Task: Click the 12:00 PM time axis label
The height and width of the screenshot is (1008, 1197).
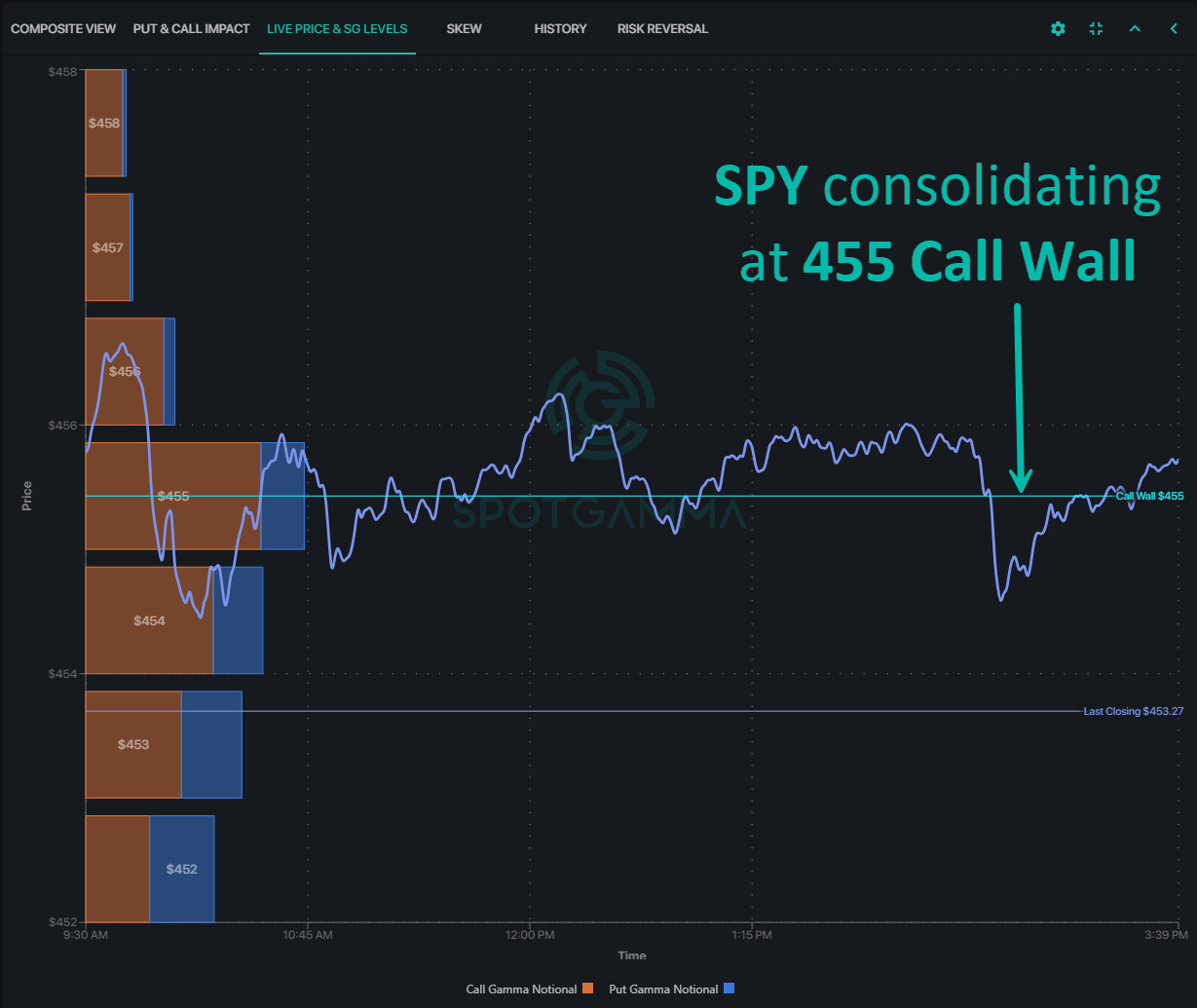Action: (529, 935)
